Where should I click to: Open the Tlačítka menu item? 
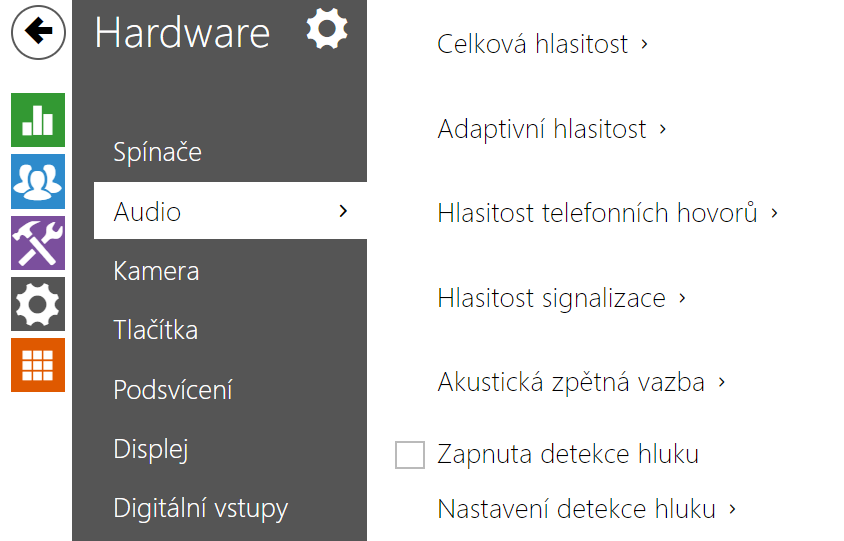point(156,330)
